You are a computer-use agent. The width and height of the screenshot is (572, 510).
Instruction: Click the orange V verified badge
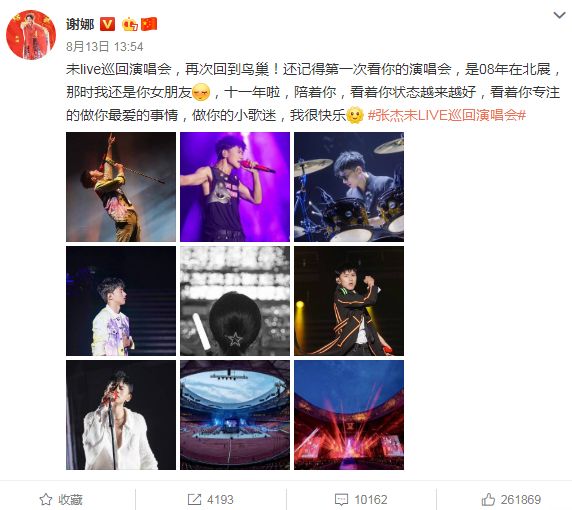pyautogui.click(x=107, y=24)
